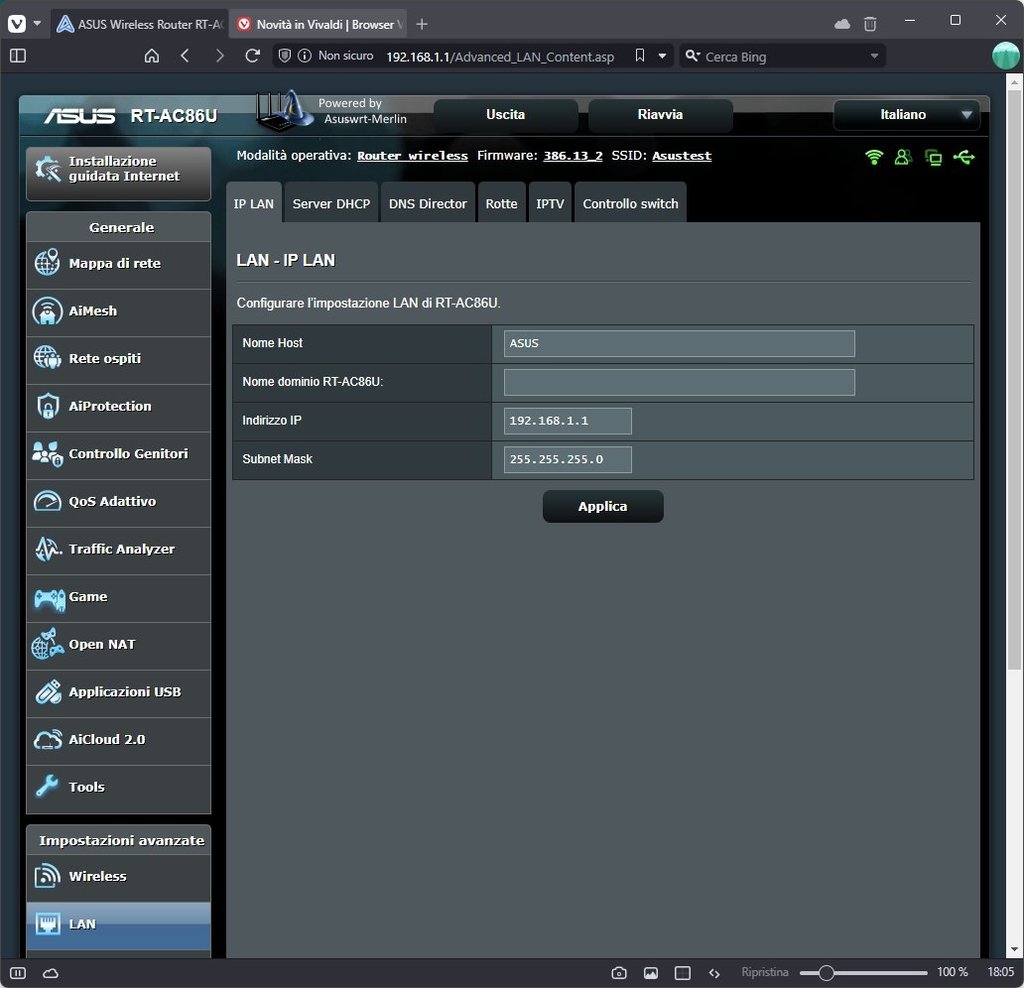
Task: Adjust the page zoom slider handle
Action: pos(826,973)
